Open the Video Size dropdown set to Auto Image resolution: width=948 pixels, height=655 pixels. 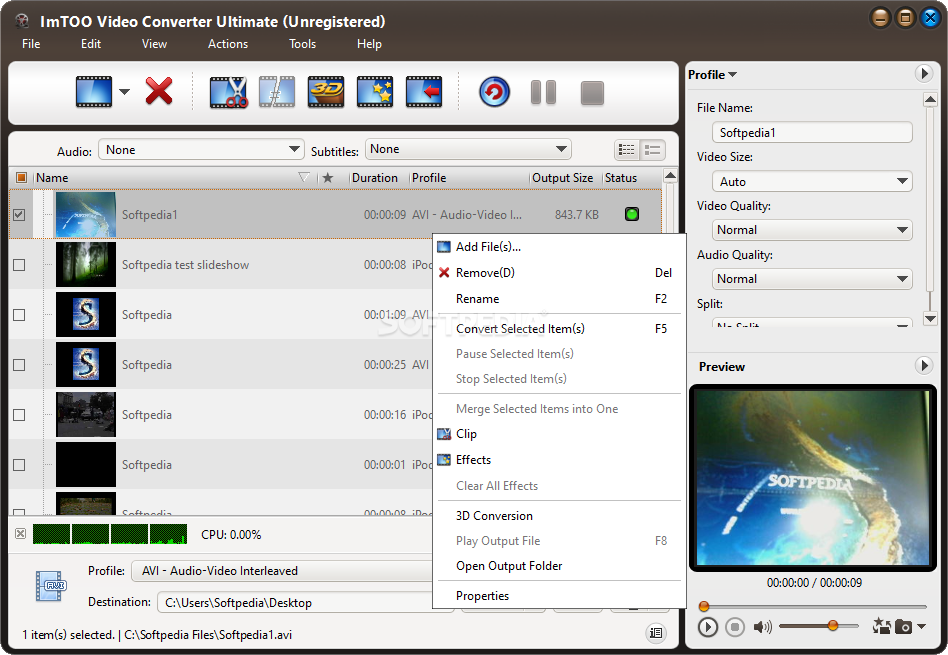tap(813, 181)
